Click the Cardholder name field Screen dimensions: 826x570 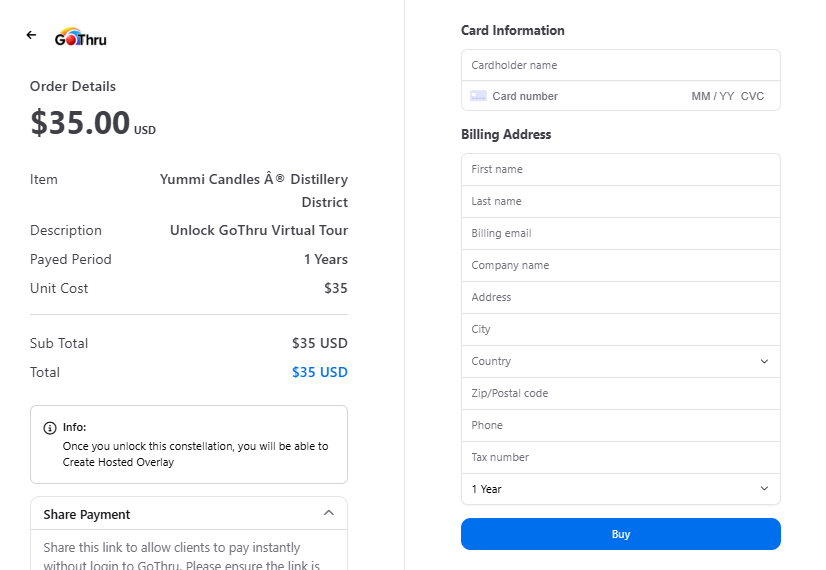click(620, 65)
